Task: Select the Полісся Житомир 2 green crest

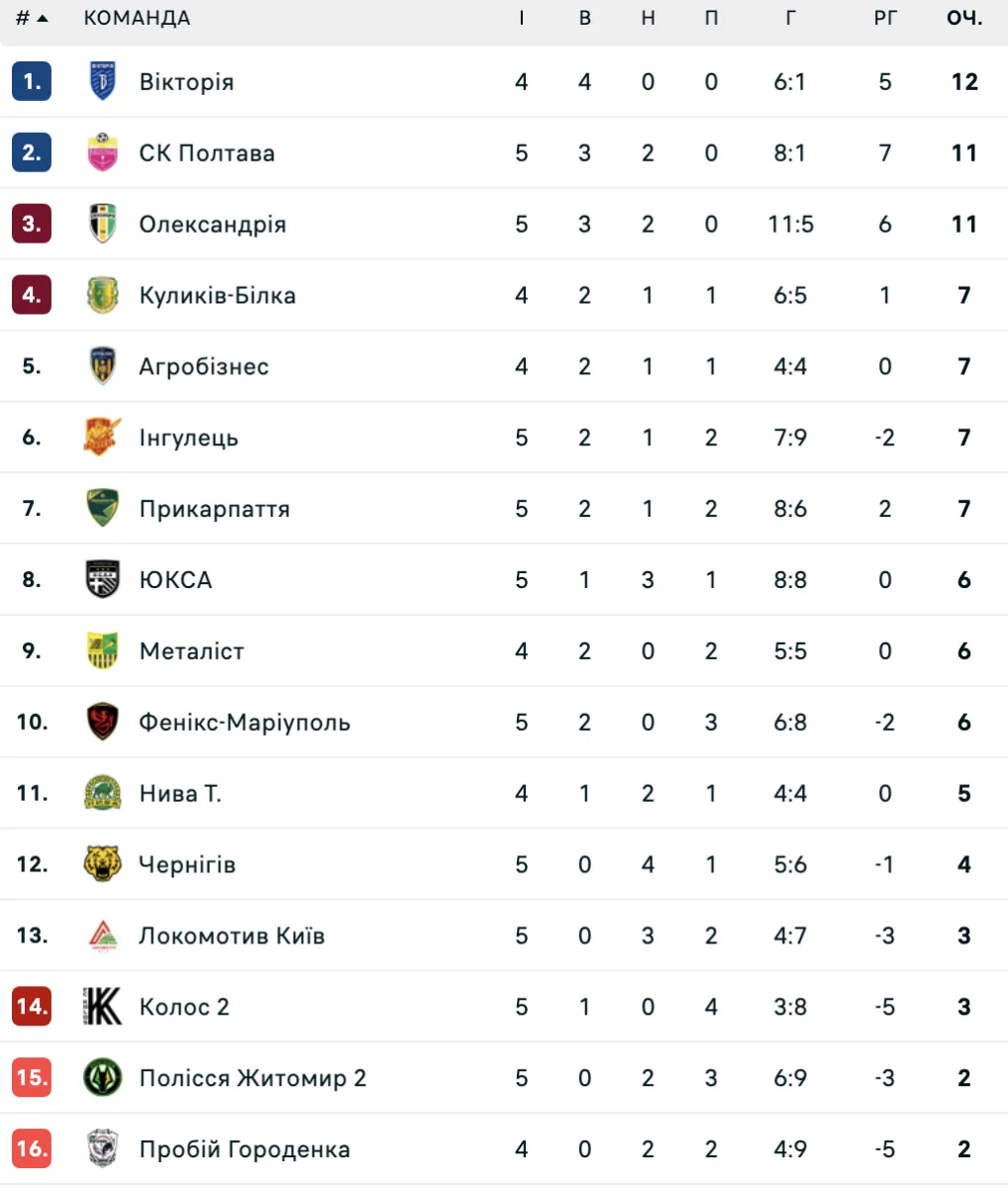Action: click(103, 1078)
